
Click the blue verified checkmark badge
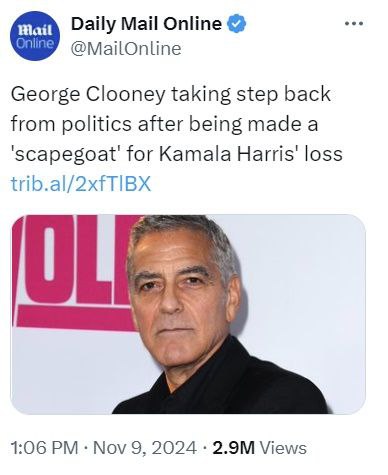[236, 24]
